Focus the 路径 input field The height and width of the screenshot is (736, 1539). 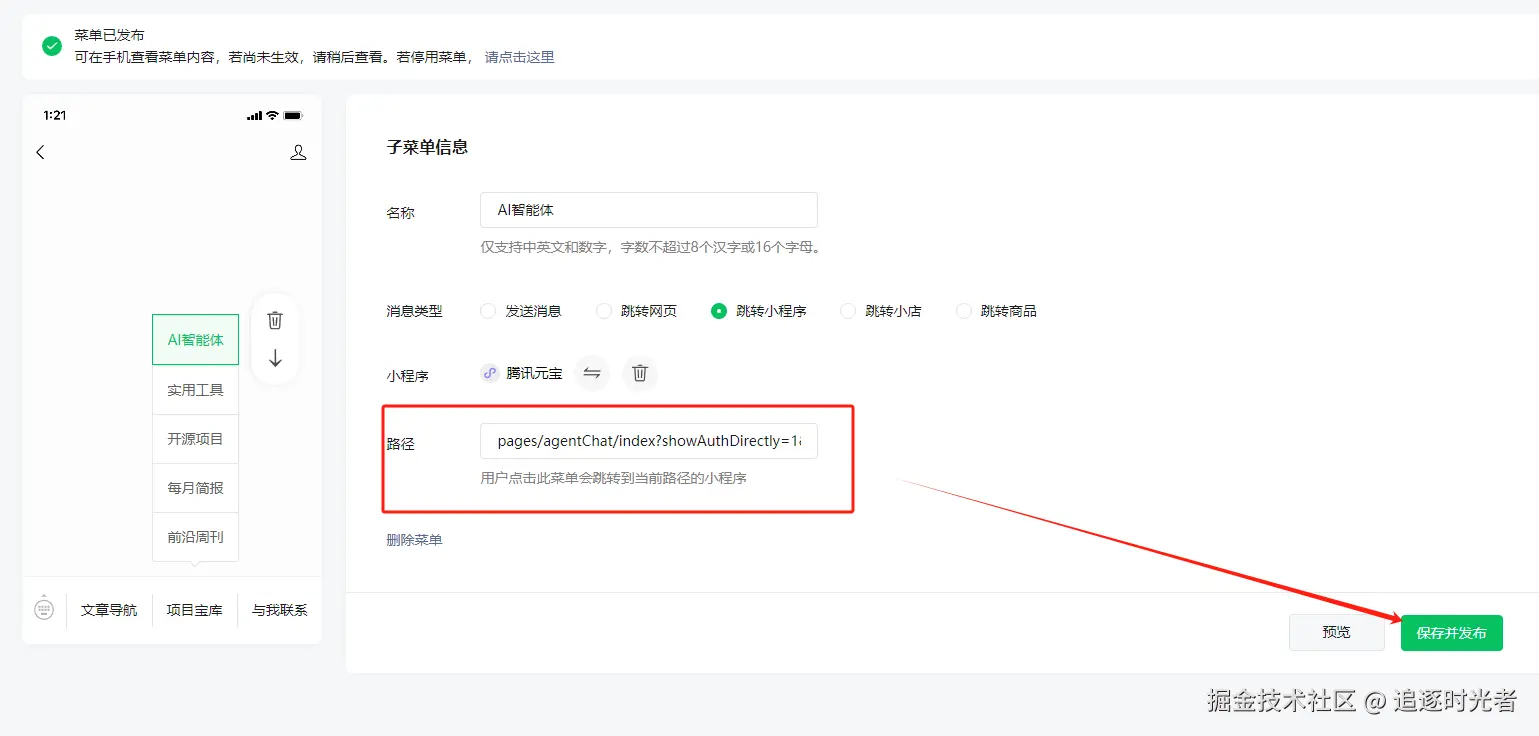(x=649, y=441)
